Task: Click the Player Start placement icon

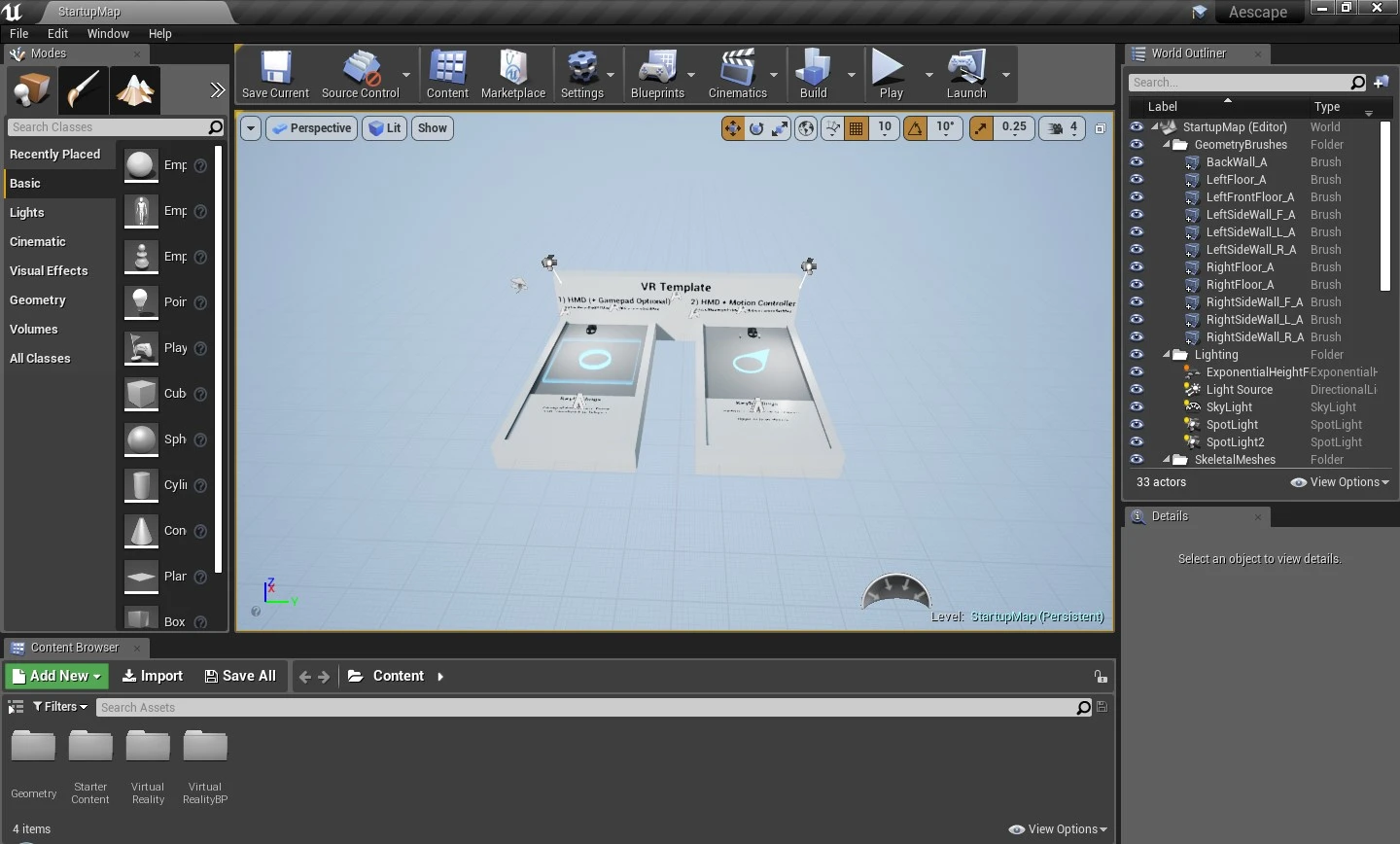Action: [x=141, y=348]
